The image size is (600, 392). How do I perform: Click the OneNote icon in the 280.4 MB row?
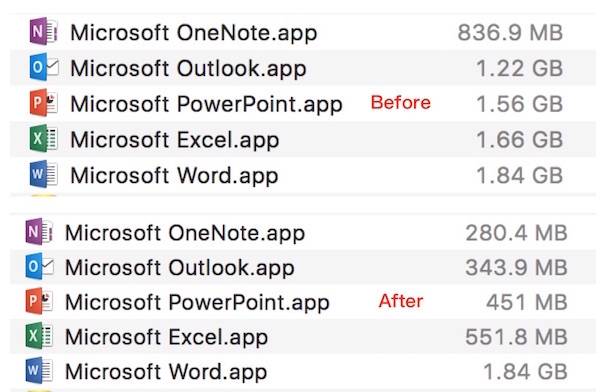39,232
